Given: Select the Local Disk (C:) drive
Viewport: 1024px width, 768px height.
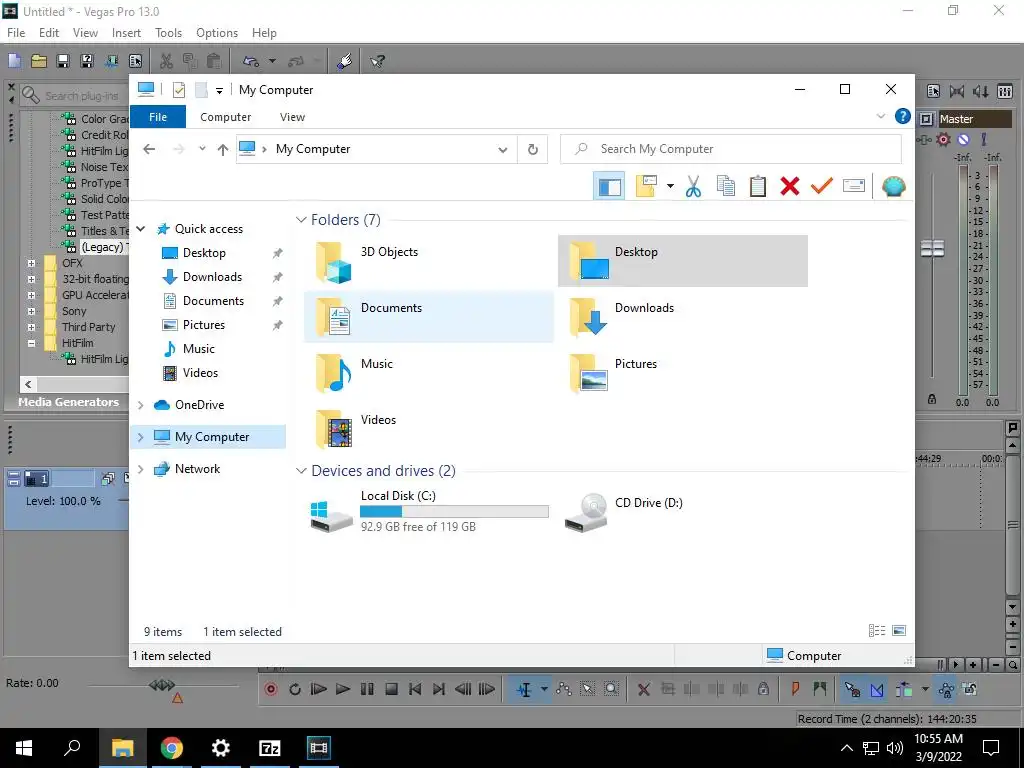Looking at the screenshot, I should [x=428, y=511].
